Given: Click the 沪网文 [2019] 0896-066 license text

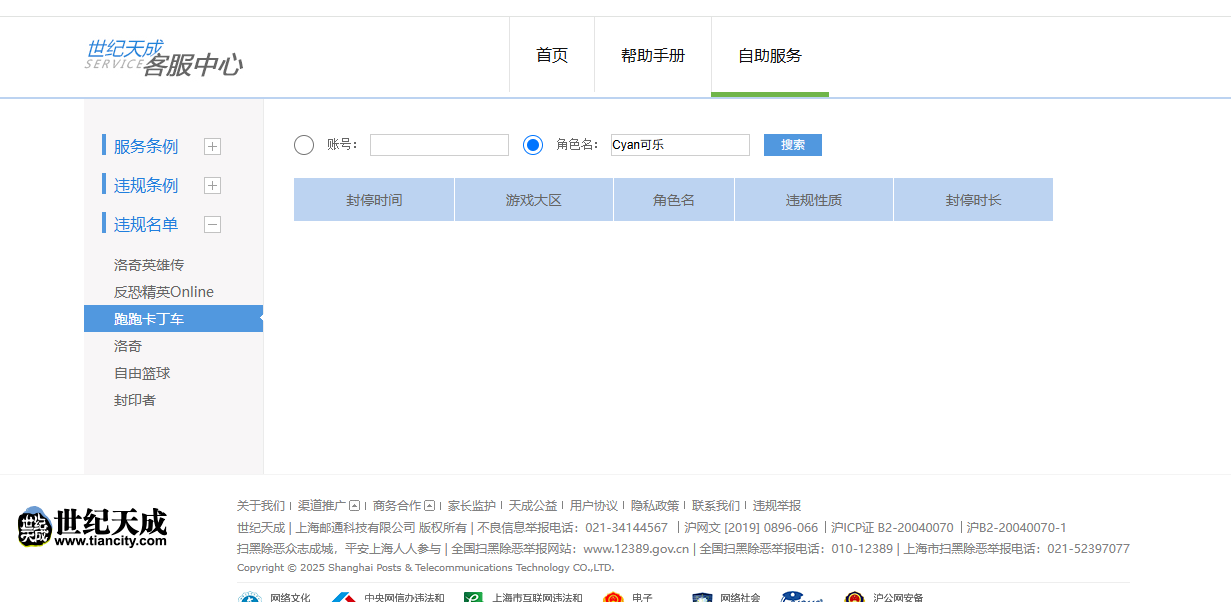Looking at the screenshot, I should tap(751, 528).
